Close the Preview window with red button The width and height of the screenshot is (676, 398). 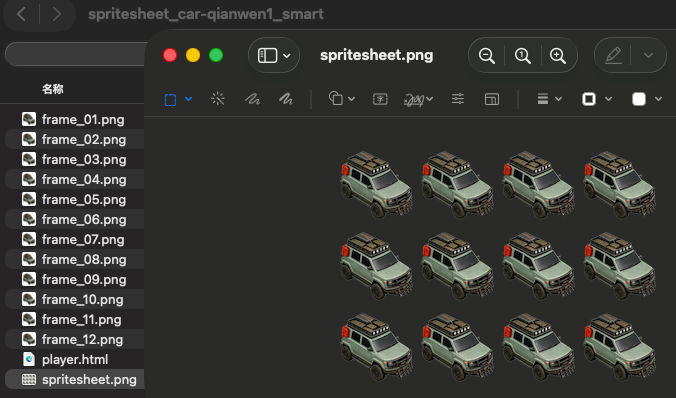point(170,55)
